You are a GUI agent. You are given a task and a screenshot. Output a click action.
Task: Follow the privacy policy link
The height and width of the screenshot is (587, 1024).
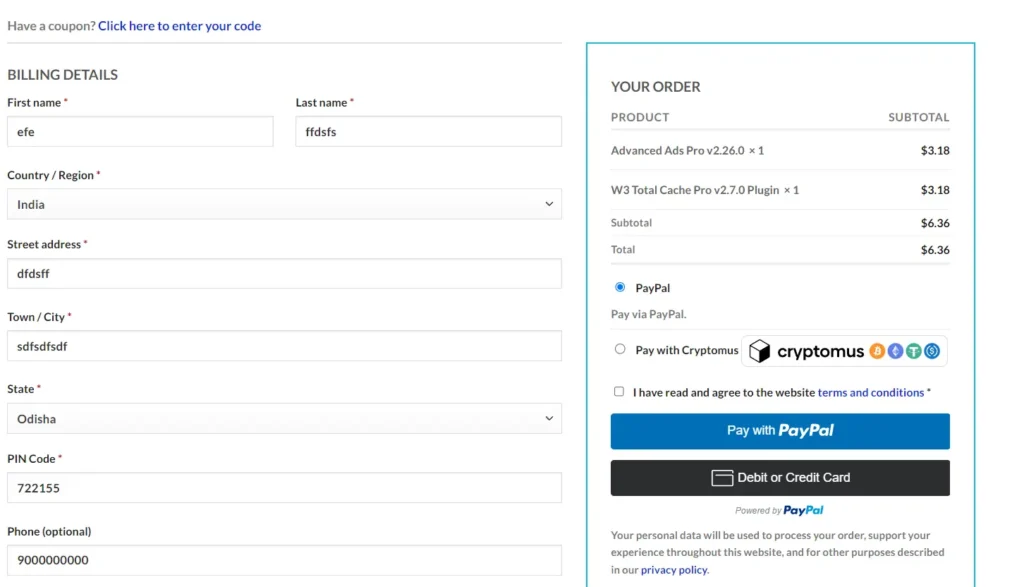[x=674, y=570]
